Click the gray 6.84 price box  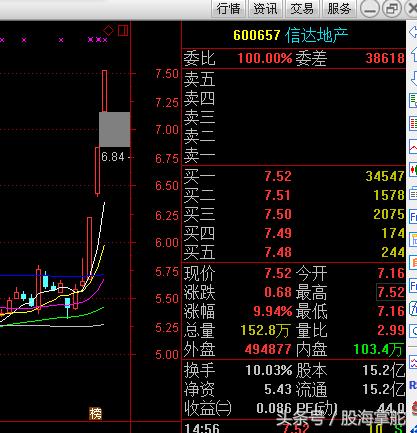click(115, 129)
